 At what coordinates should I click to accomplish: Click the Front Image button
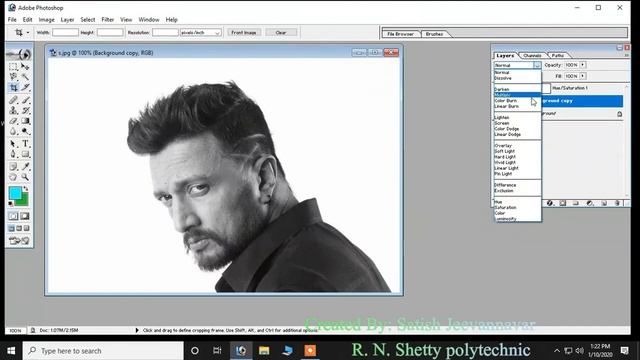244,32
